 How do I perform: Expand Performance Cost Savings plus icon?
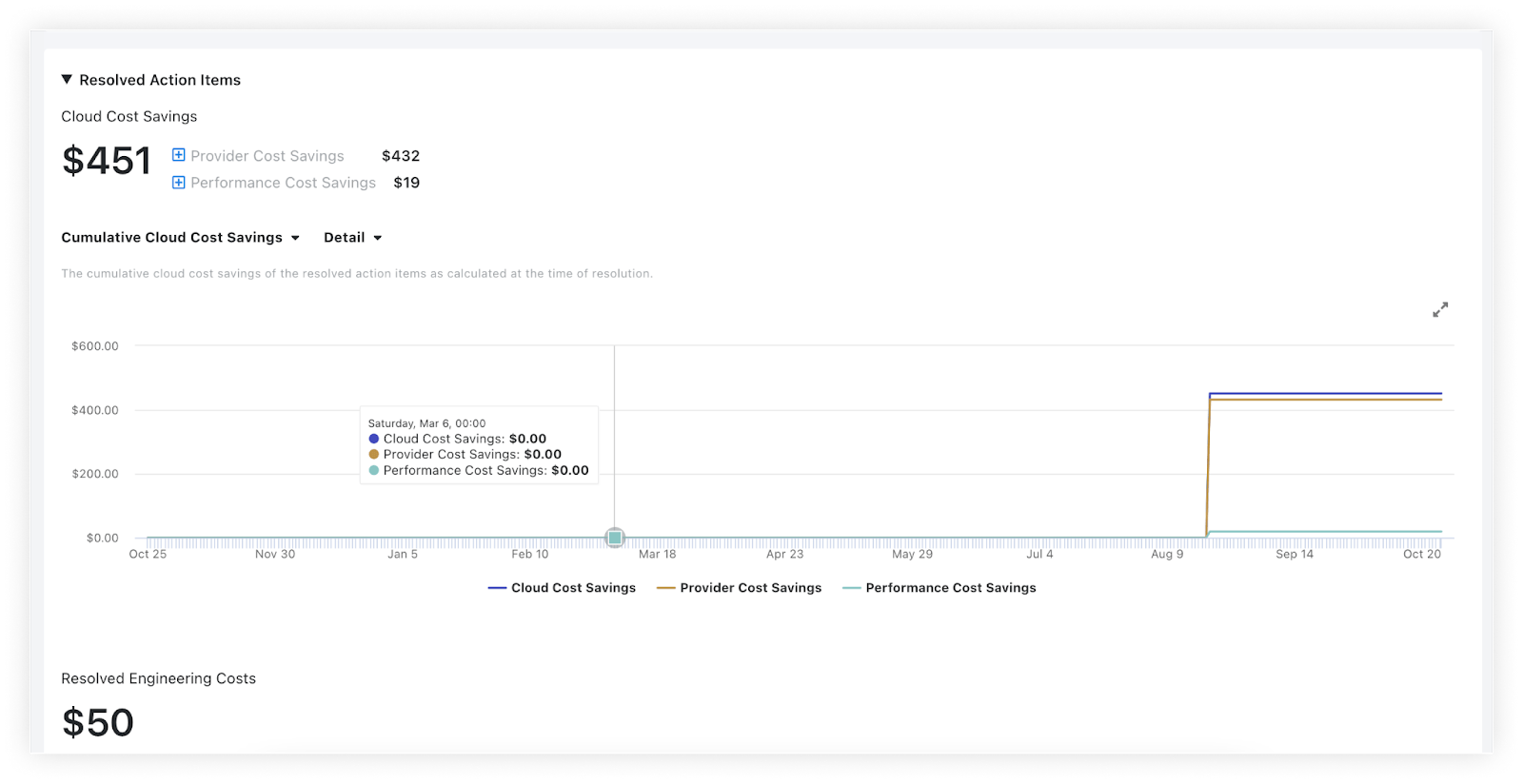tap(178, 182)
